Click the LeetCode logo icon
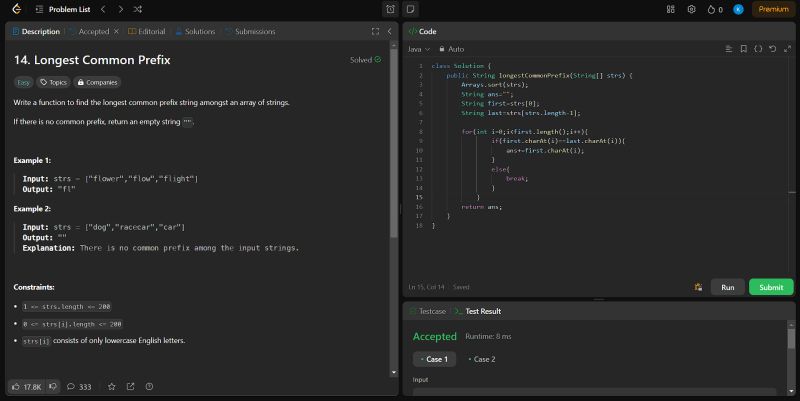 [16, 9]
